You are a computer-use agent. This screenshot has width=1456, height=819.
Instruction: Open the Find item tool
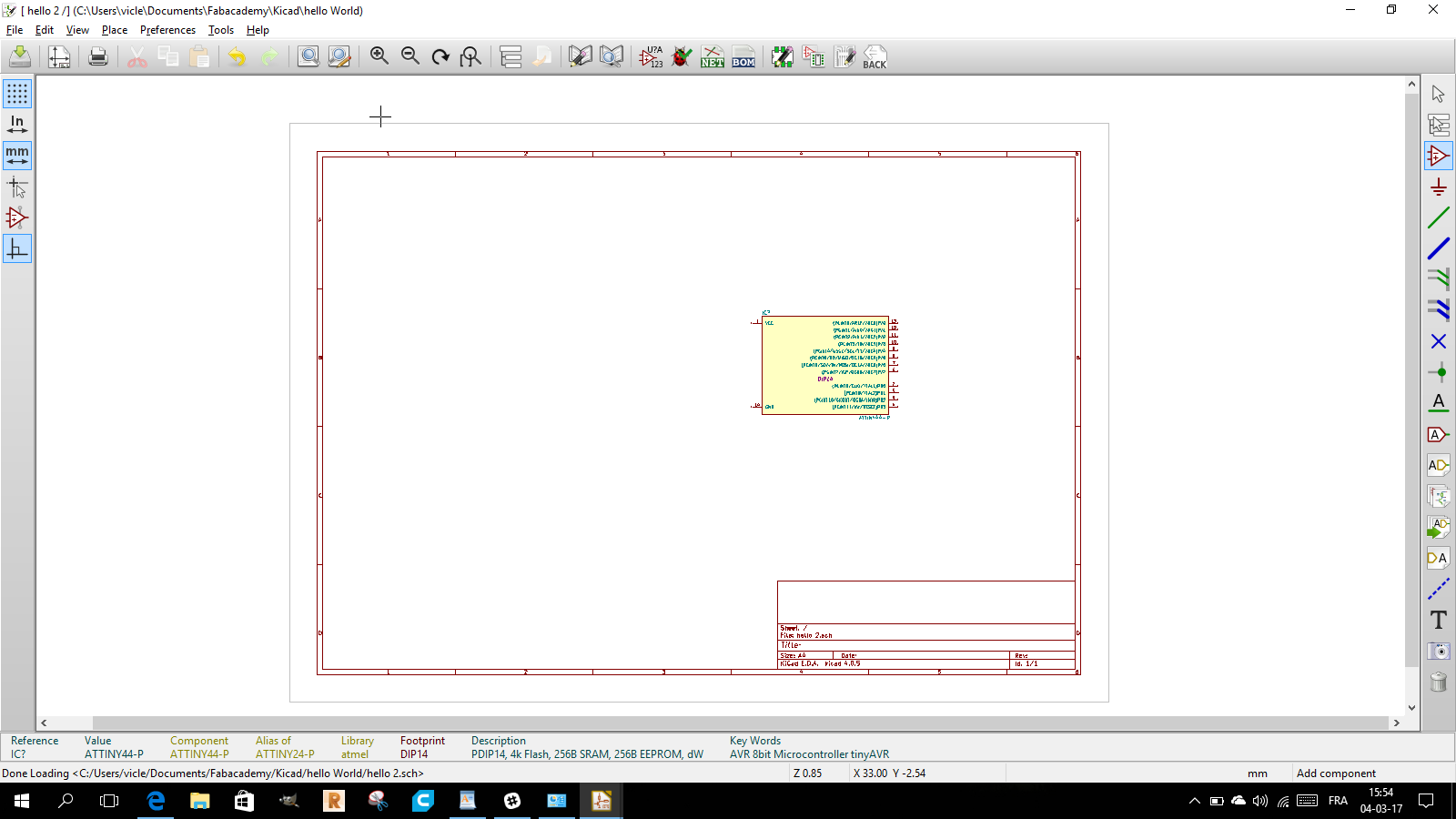tap(308, 57)
